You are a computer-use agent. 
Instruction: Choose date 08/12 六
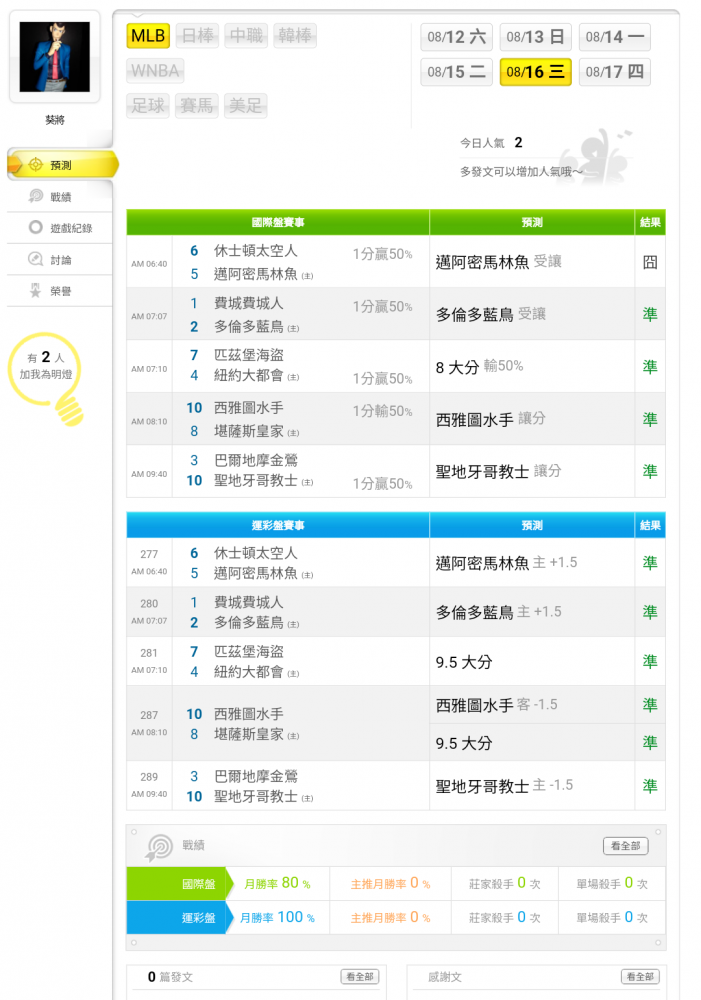point(456,37)
